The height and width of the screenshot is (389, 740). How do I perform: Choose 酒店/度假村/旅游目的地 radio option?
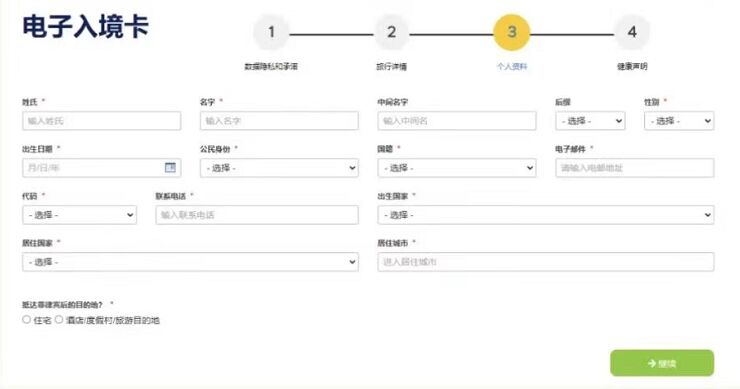pyautogui.click(x=59, y=320)
